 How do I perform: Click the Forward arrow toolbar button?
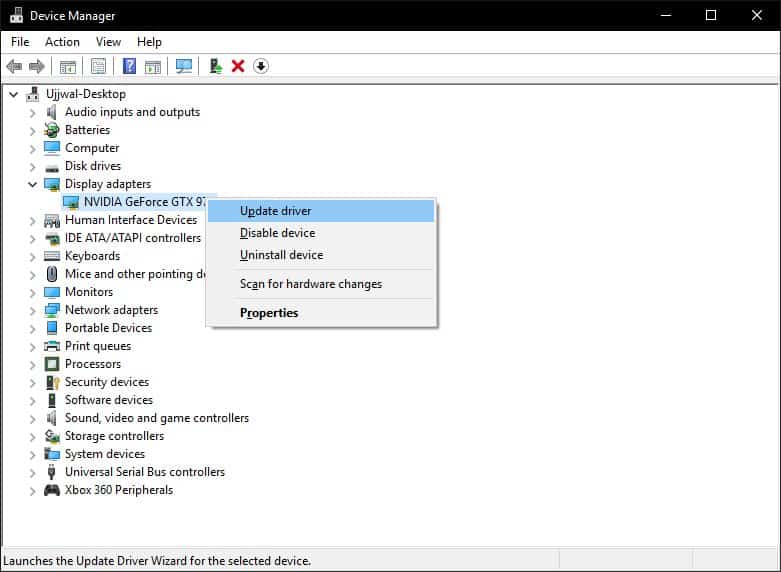click(x=37, y=66)
